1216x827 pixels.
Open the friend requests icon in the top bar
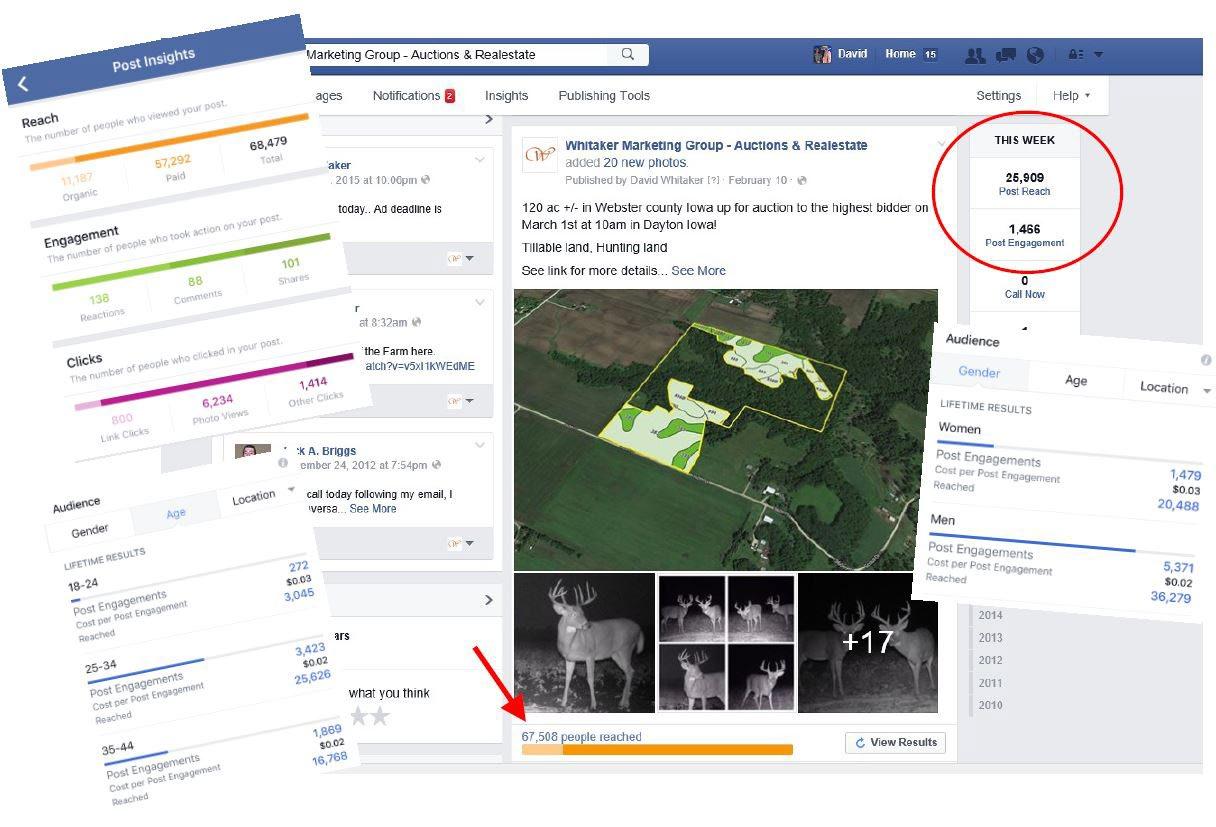point(975,55)
